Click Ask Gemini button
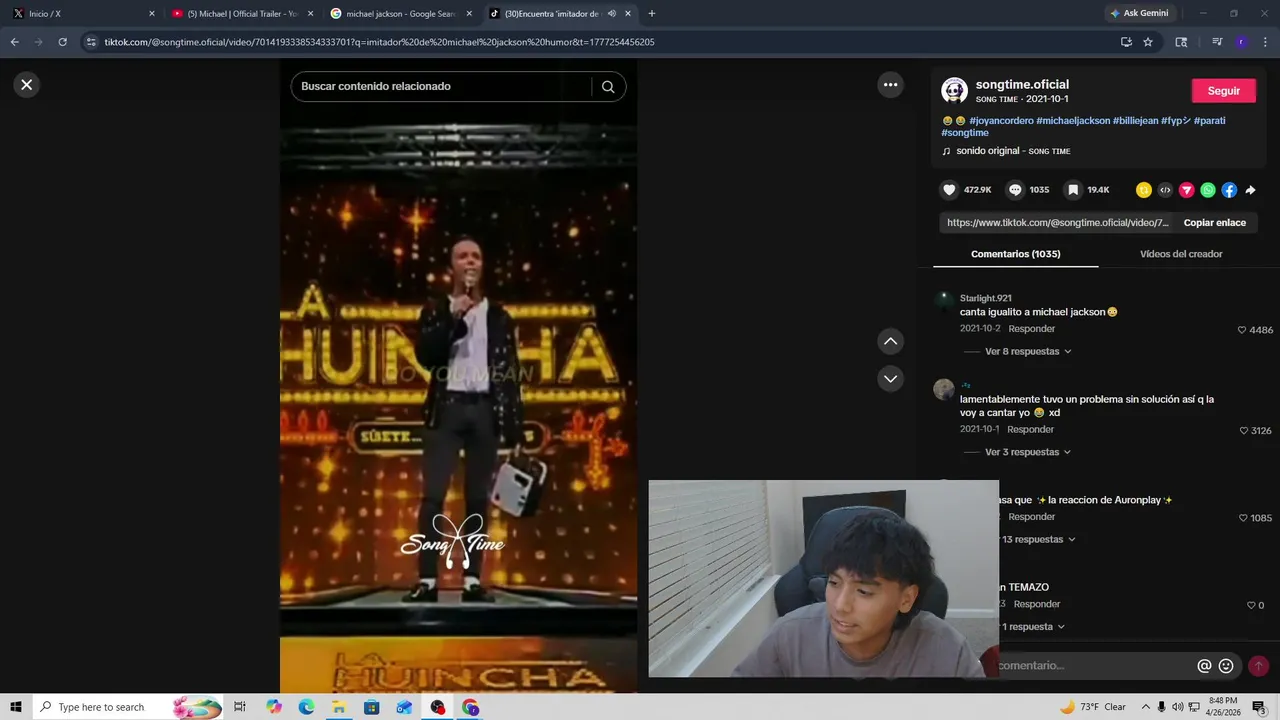 1139,13
